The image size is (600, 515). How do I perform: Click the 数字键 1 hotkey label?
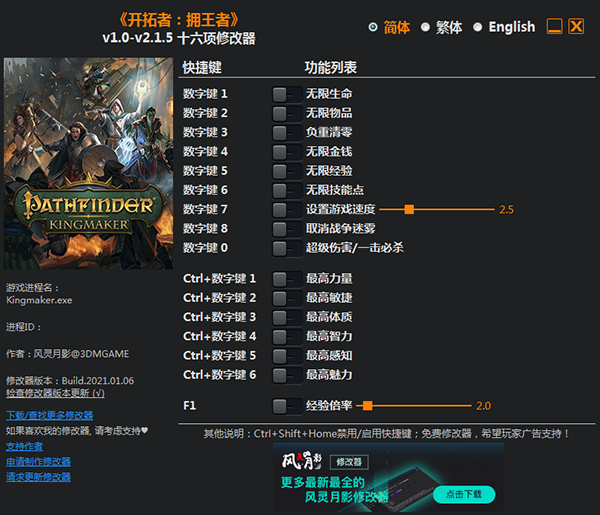(x=205, y=94)
